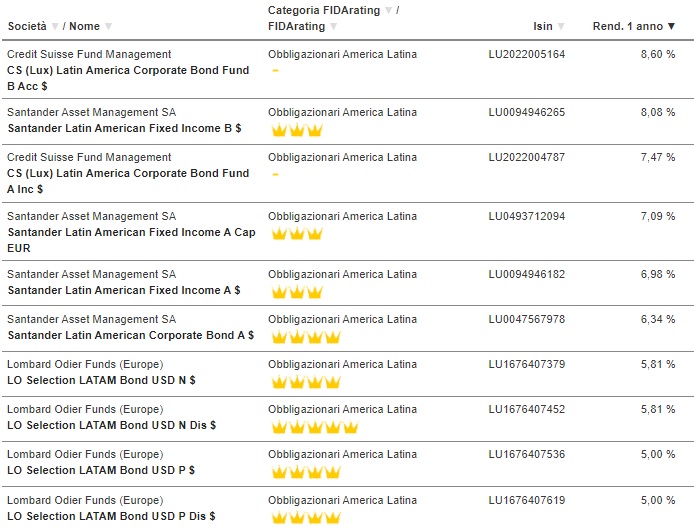Image resolution: width=694 pixels, height=529 pixels.
Task: Click five-crown rating of LO Selection N Dis $
Action: pyautogui.click(x=315, y=427)
